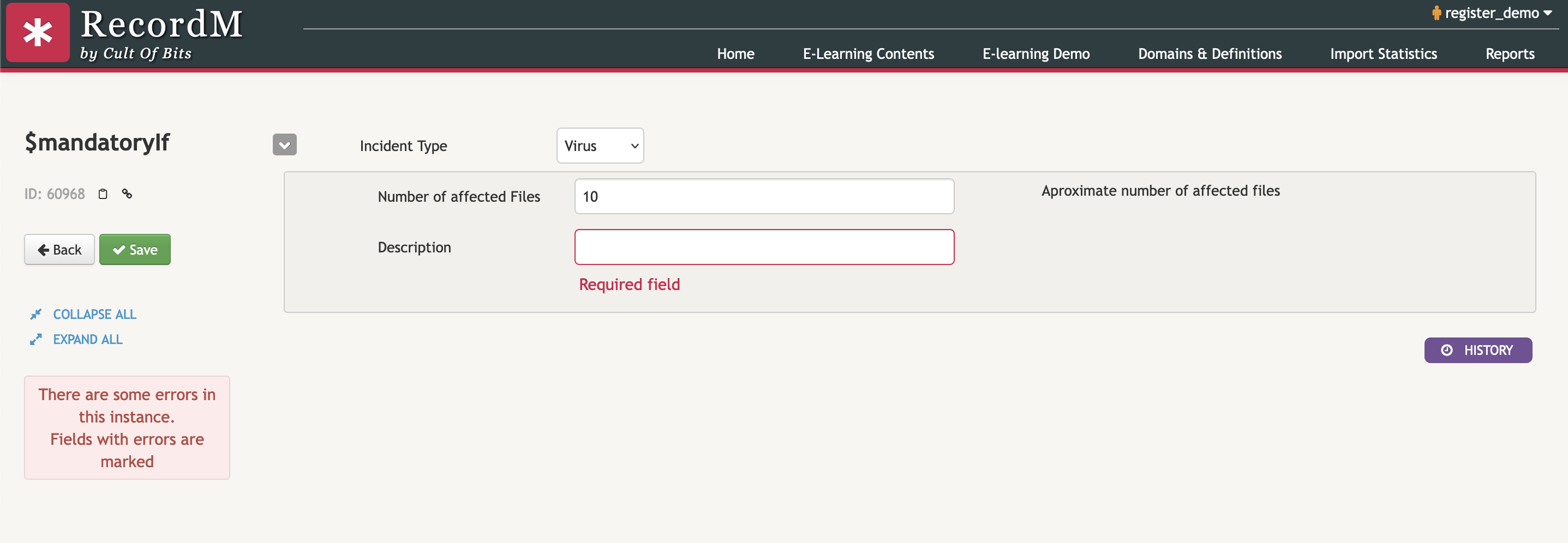The width and height of the screenshot is (1568, 543).
Task: Collapse the section with the gray chevron button
Action: click(x=284, y=144)
